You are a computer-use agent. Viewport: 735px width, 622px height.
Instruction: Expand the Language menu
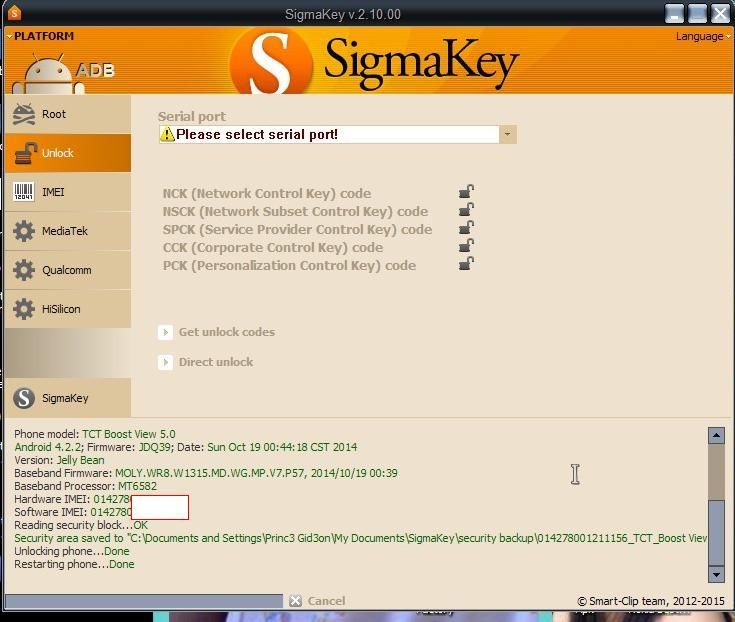(x=702, y=36)
